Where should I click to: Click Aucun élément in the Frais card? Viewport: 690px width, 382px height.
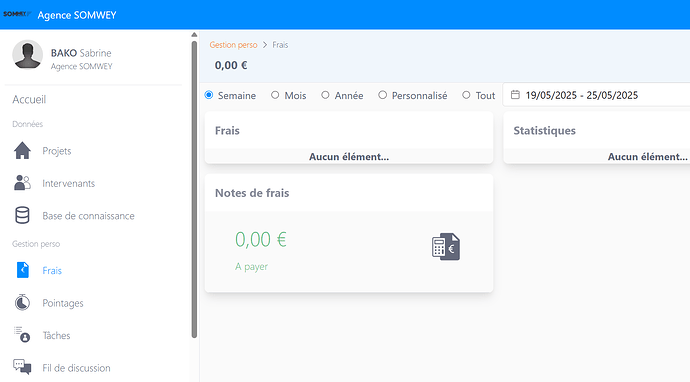(x=349, y=157)
